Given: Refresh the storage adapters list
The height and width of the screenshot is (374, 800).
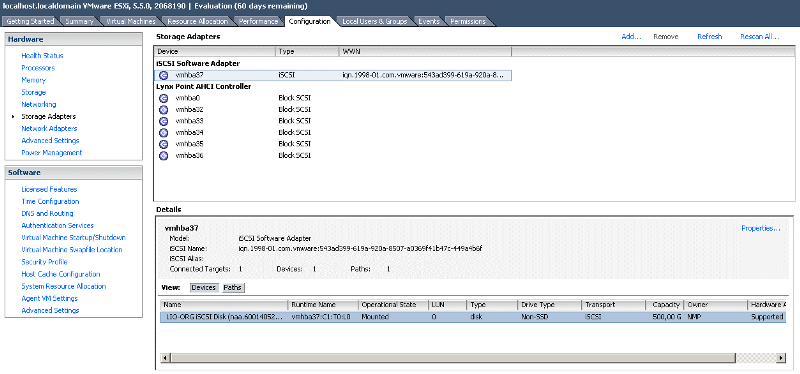Looking at the screenshot, I should (x=710, y=37).
